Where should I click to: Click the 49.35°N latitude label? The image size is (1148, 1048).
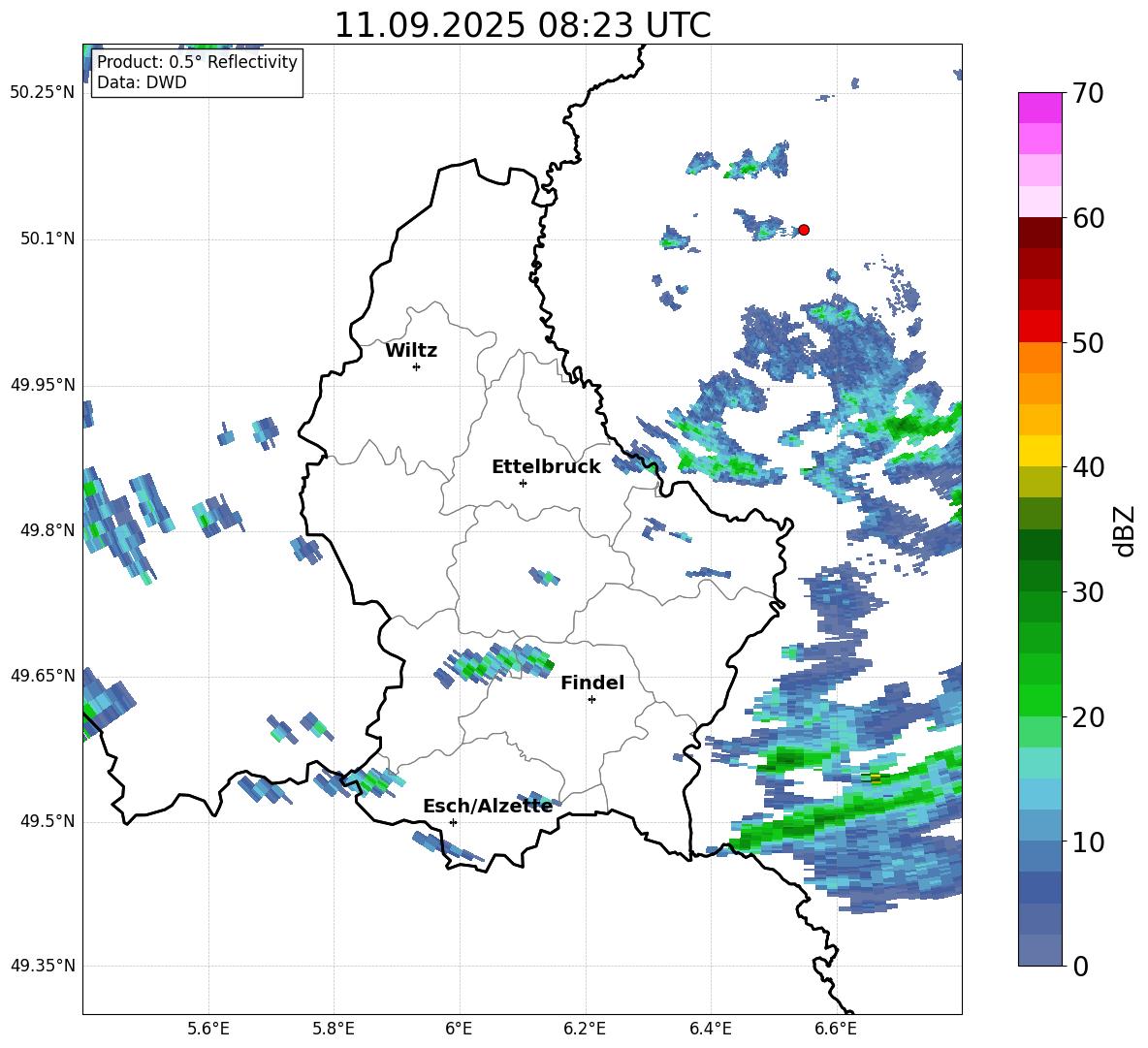click(x=43, y=966)
